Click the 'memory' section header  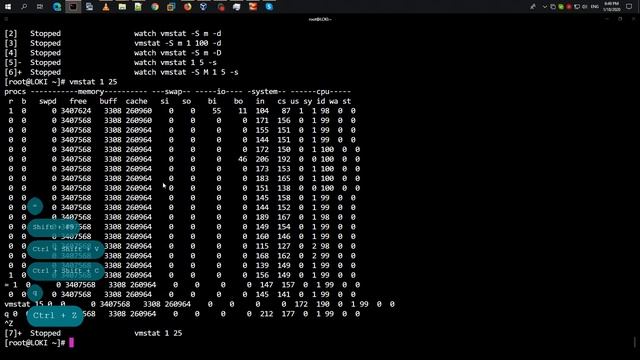[91, 91]
